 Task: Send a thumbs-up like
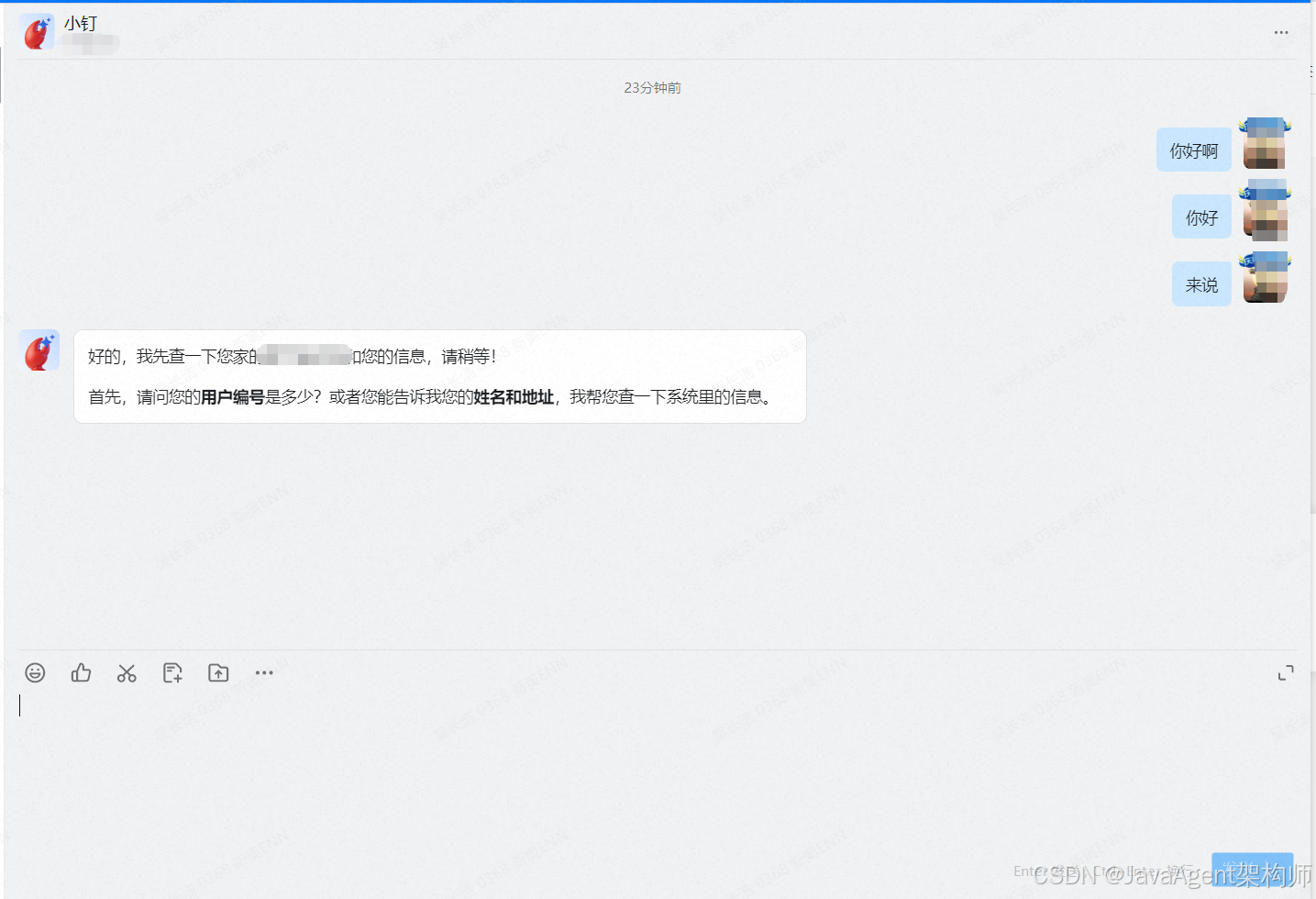click(81, 672)
